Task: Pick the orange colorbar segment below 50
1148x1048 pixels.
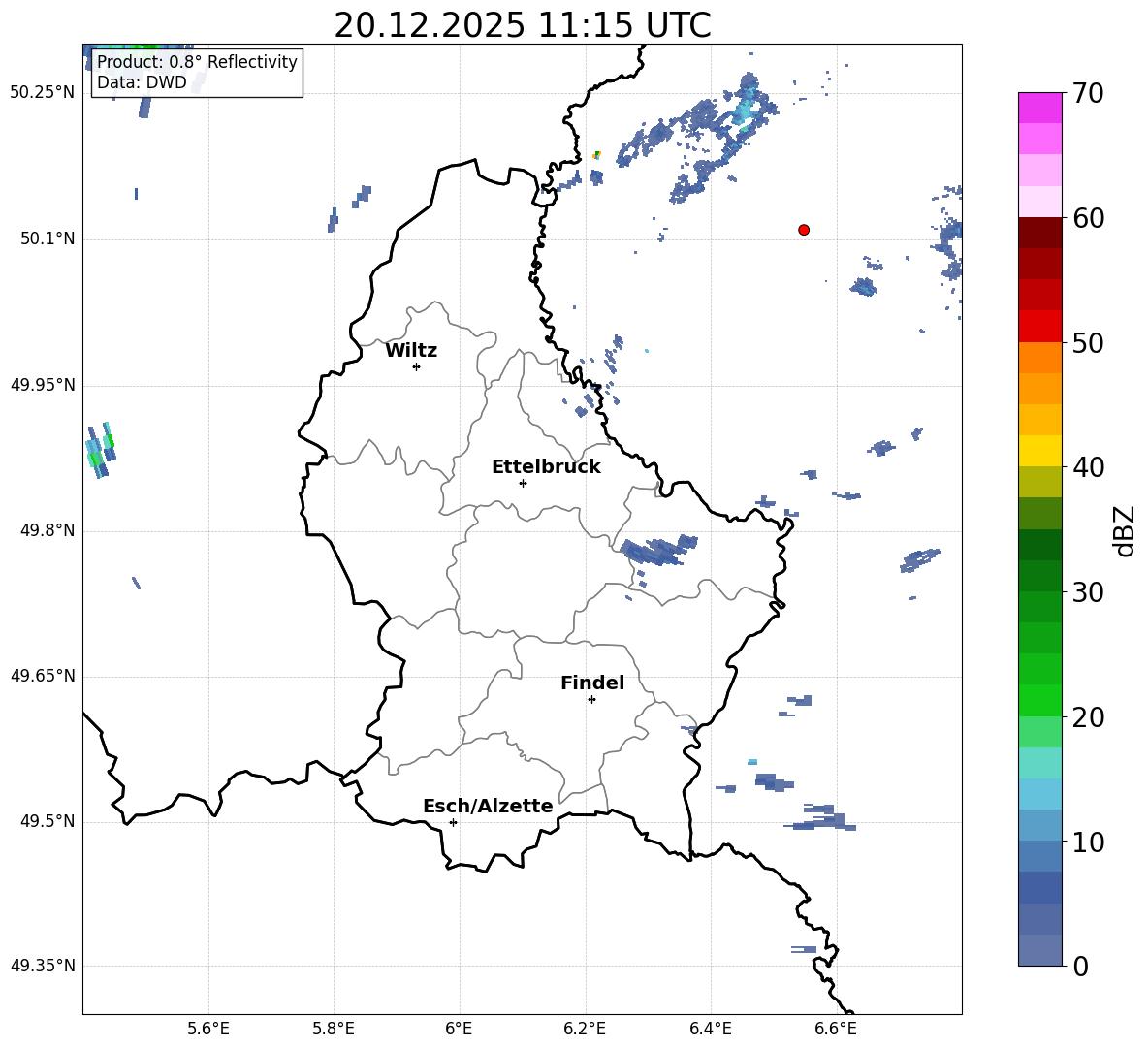Action: coord(1039,358)
